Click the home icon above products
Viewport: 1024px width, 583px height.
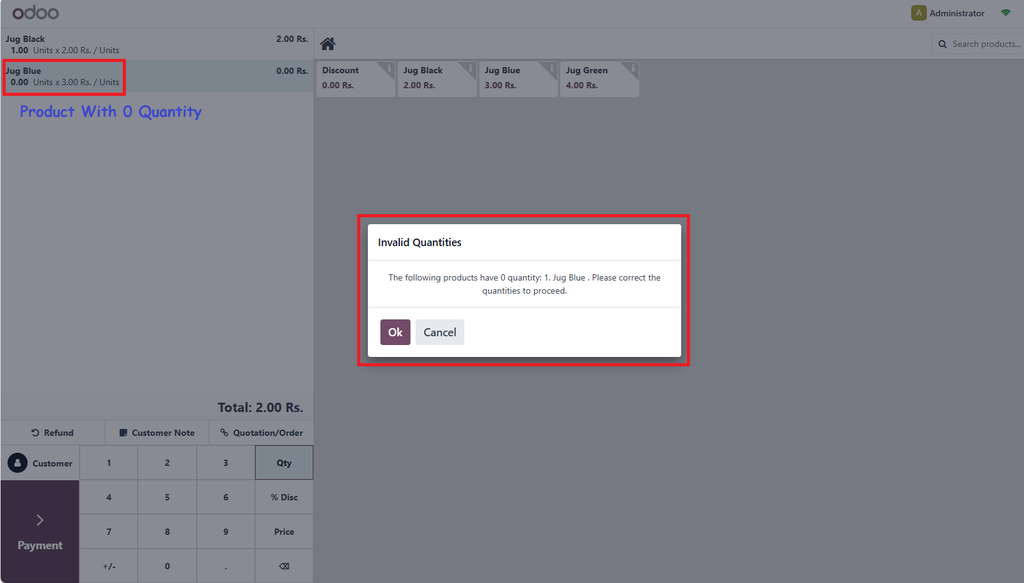(x=328, y=44)
